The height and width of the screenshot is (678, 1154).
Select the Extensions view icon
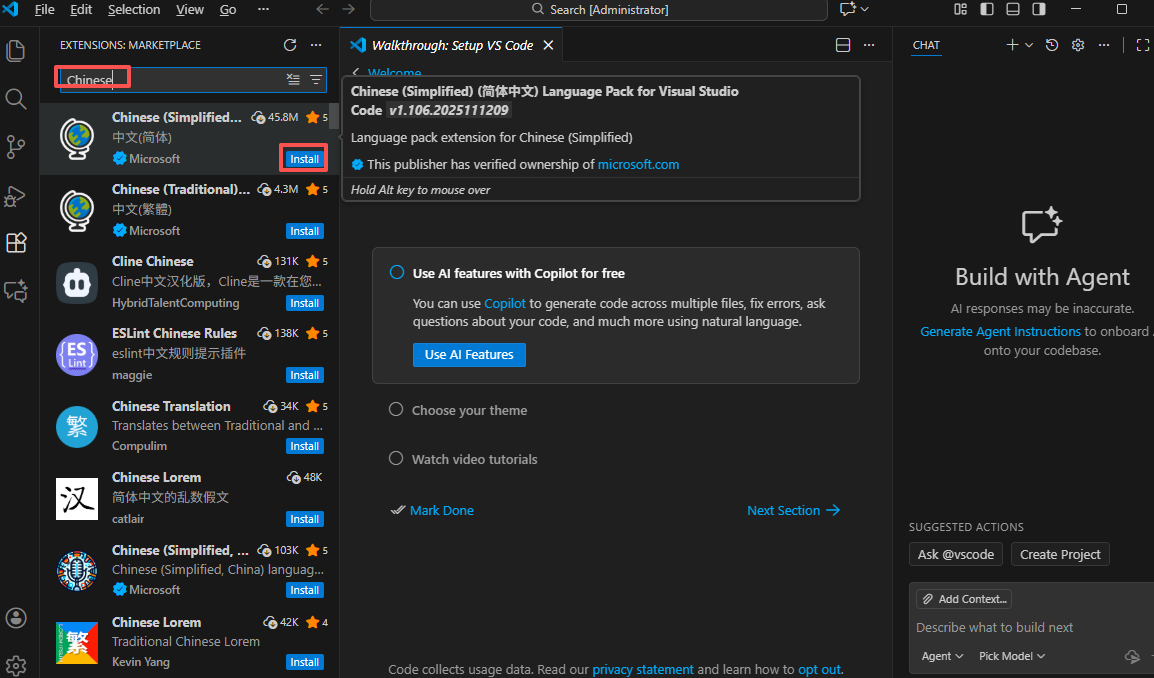point(15,243)
